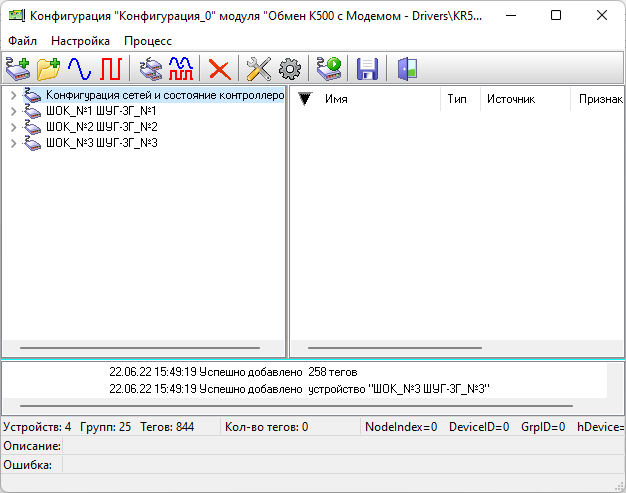Expand the ШОК_№1 ШУГ-ЗГ_№1 tree node
This screenshot has height=493, width=626.
pyautogui.click(x=13, y=111)
